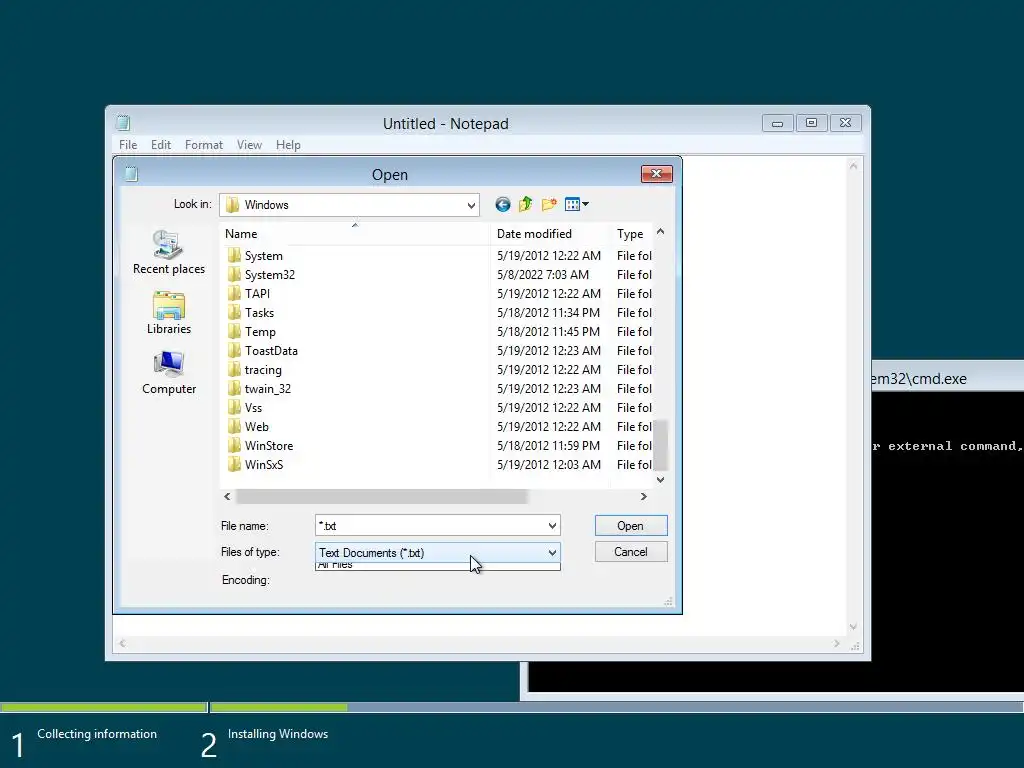The width and height of the screenshot is (1024, 768).
Task: Click the Temp folder icon
Action: tap(234, 331)
